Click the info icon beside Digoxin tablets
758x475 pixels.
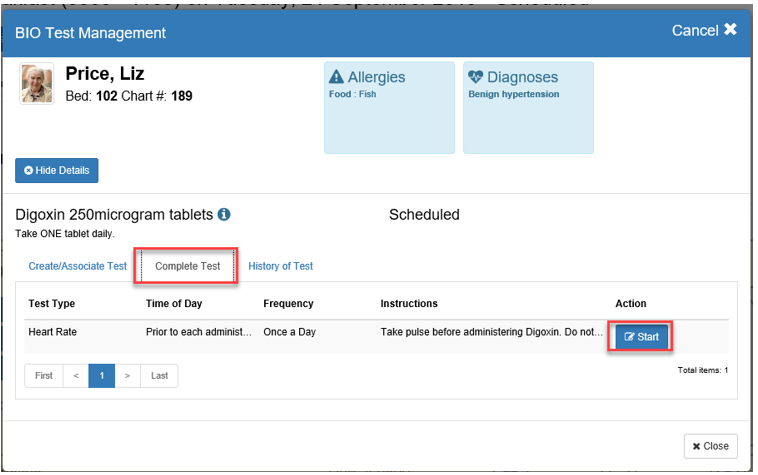[224, 215]
